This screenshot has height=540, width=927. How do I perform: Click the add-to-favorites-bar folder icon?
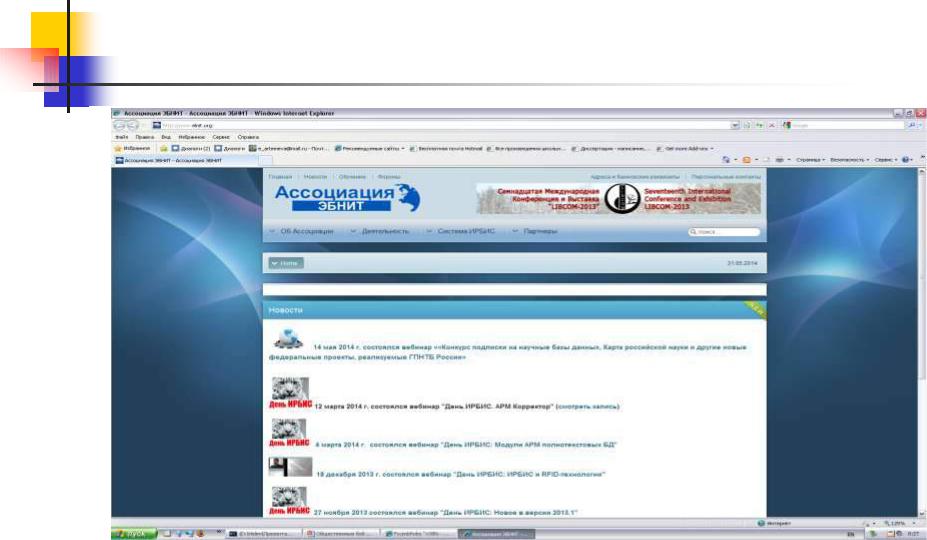(164, 148)
